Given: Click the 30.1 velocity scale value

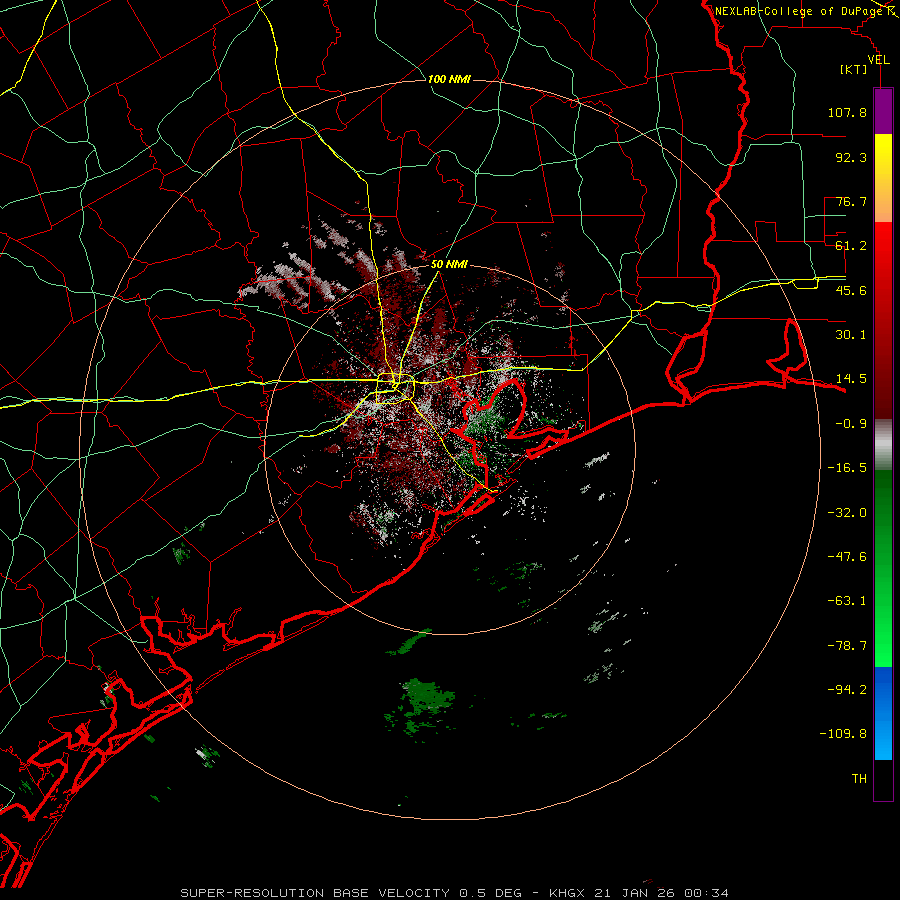Looking at the screenshot, I should pyautogui.click(x=851, y=335).
